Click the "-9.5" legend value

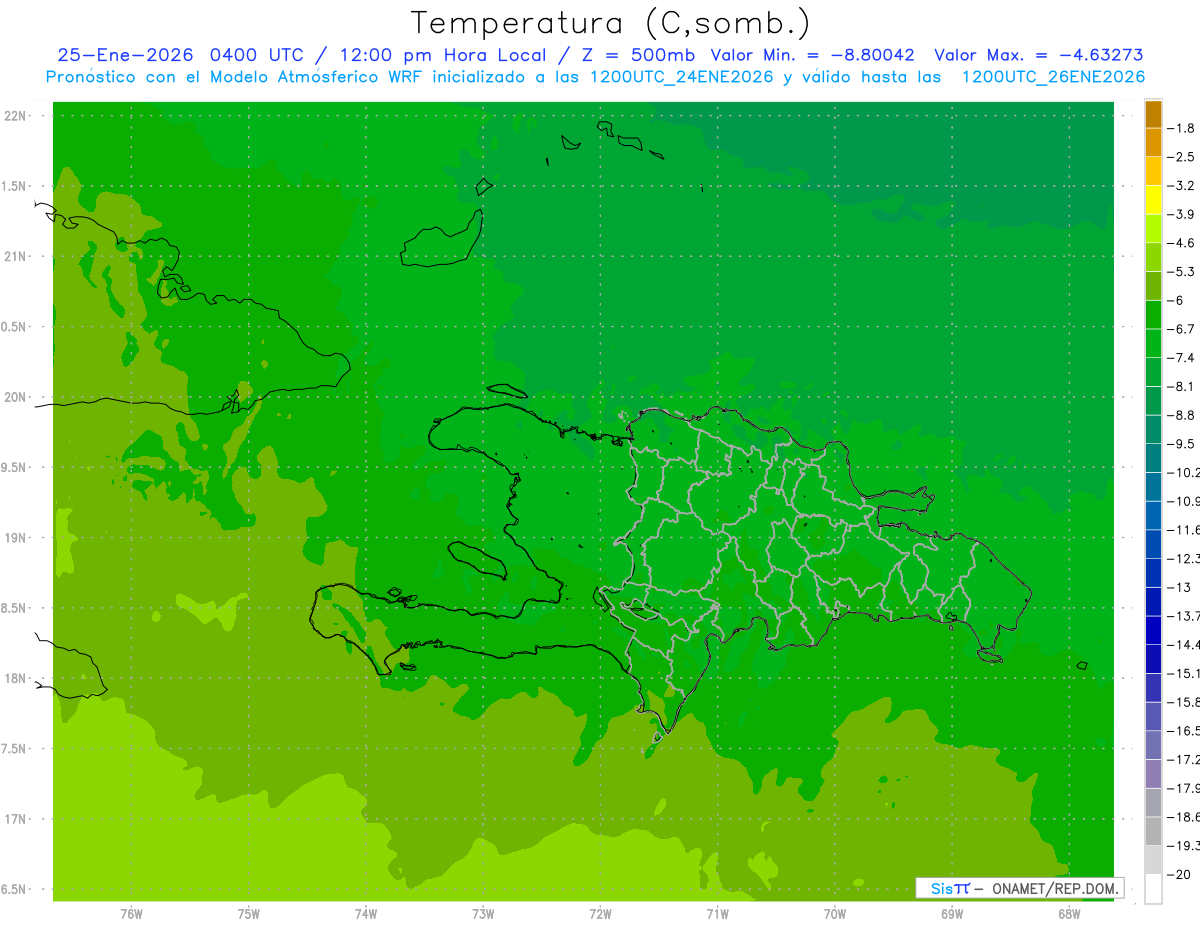point(1181,443)
